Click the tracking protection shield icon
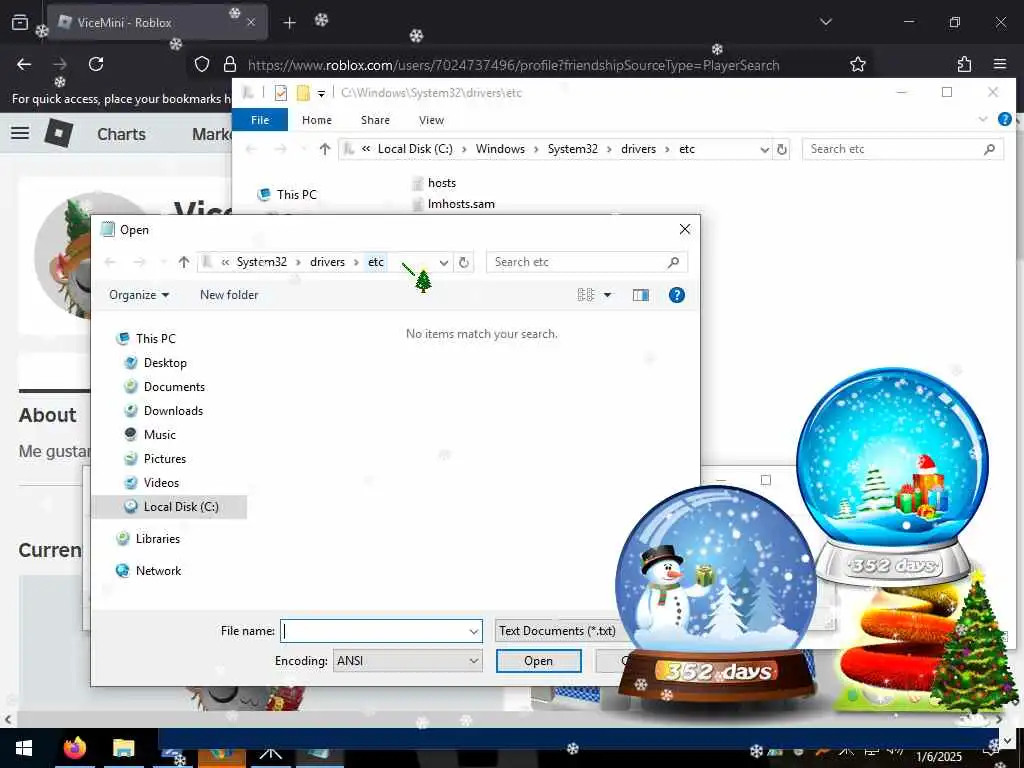The image size is (1024, 768). (202, 64)
